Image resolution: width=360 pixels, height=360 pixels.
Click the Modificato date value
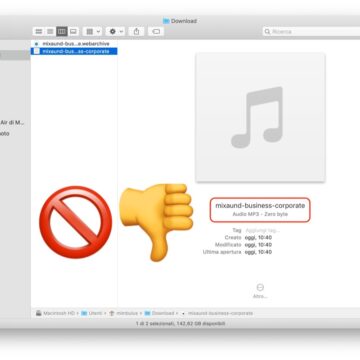(258, 245)
